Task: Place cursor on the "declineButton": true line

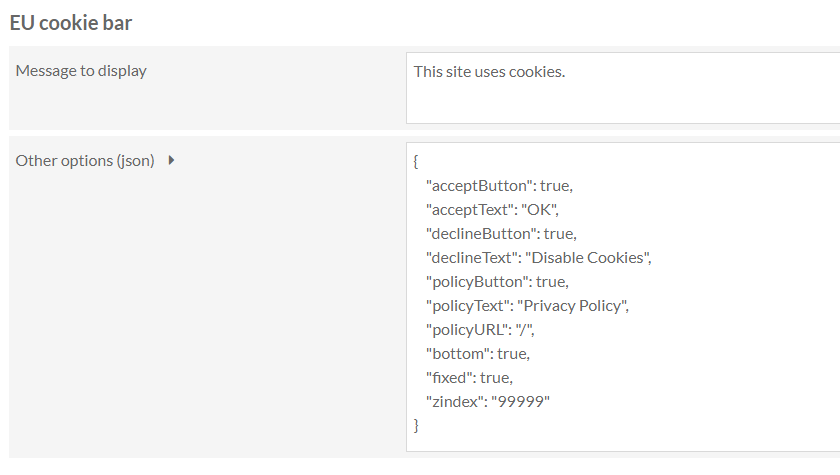Action: point(501,234)
